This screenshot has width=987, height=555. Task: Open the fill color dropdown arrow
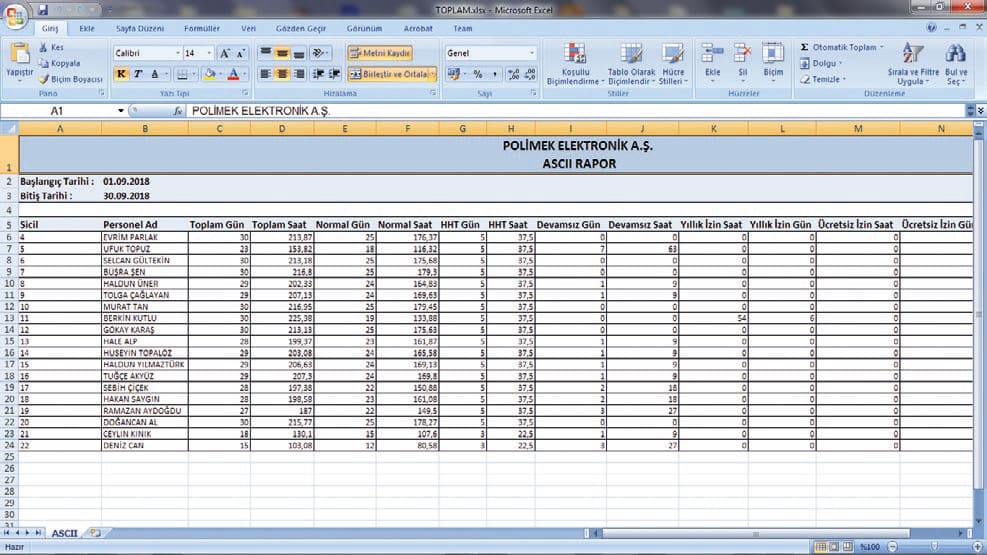(x=220, y=74)
